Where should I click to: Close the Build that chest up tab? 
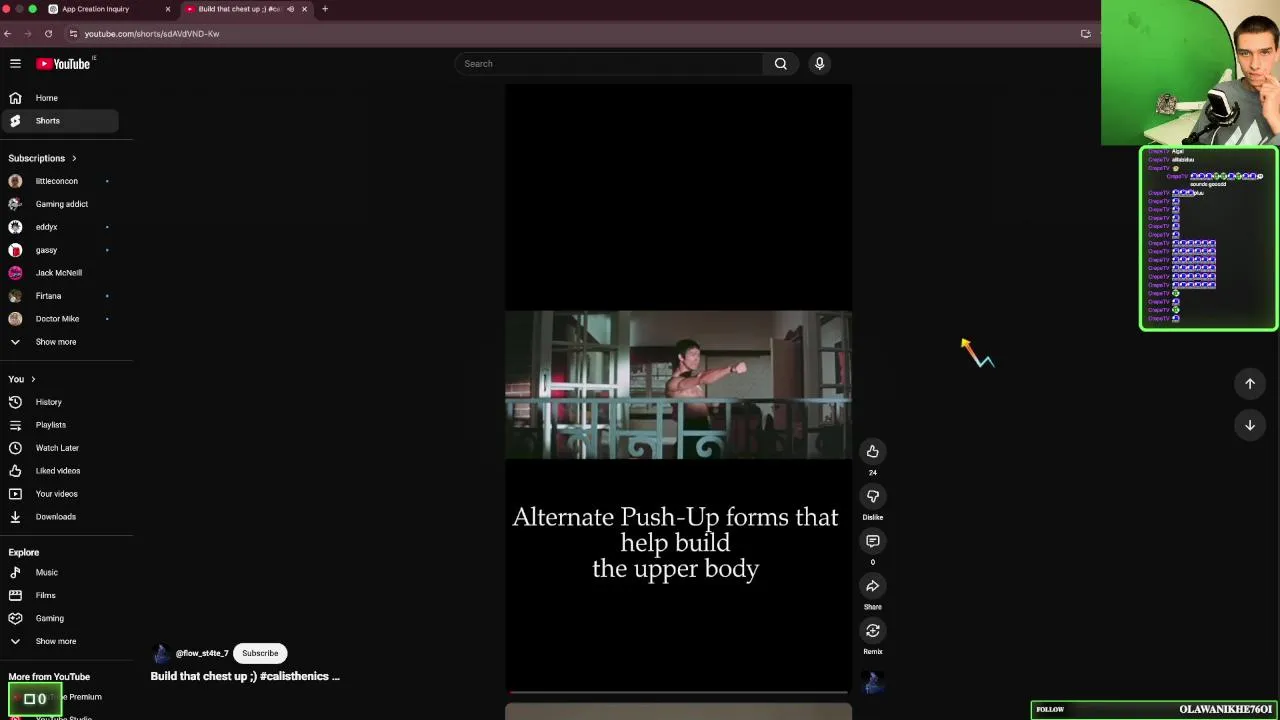[x=304, y=9]
